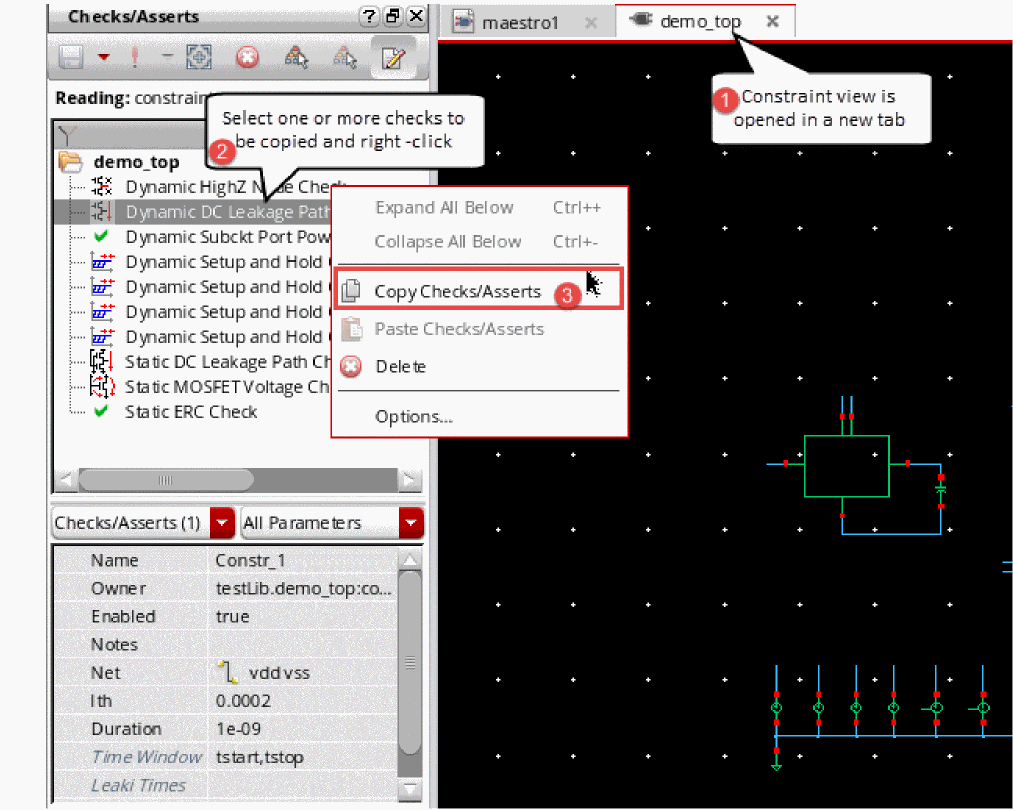
Task: Open the Checks/Asserts (1) dropdown
Action: pos(223,523)
